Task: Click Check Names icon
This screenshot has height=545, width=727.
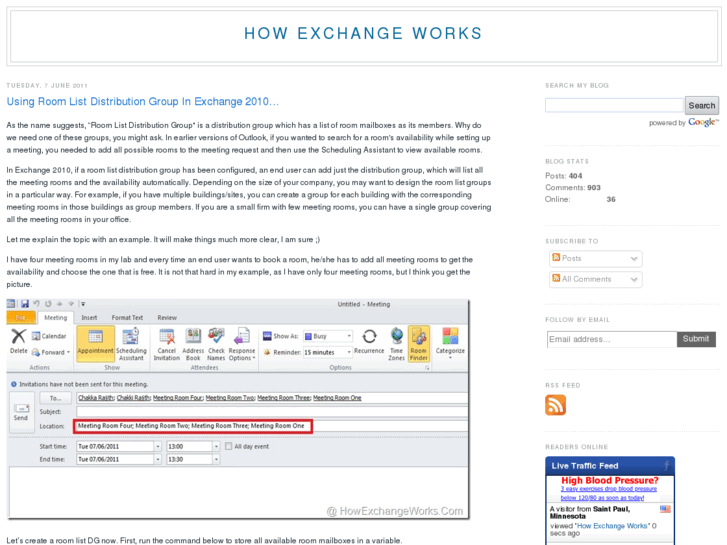Action: pyautogui.click(x=216, y=344)
